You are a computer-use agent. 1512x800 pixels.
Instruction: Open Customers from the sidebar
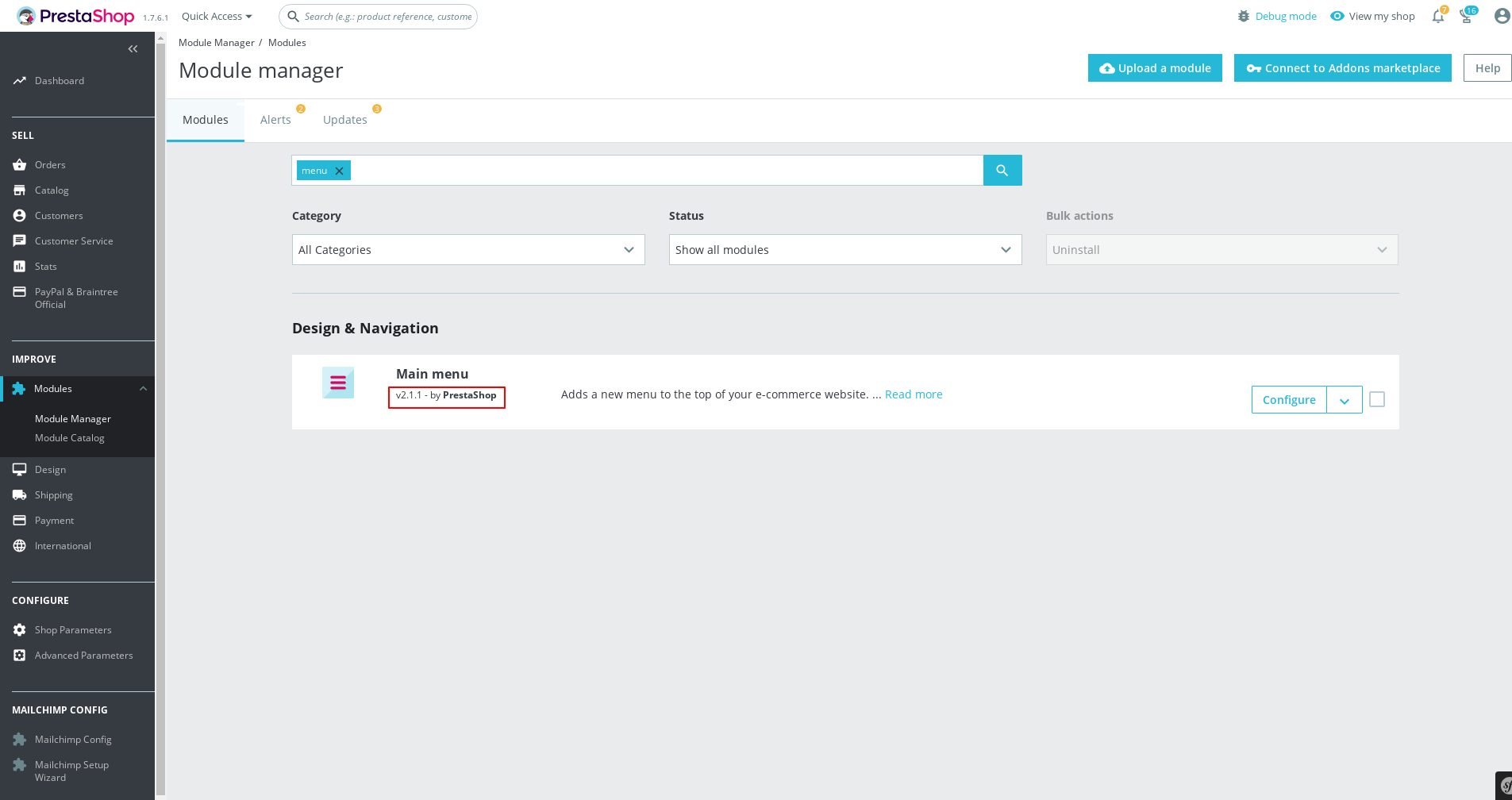pyautogui.click(x=59, y=215)
